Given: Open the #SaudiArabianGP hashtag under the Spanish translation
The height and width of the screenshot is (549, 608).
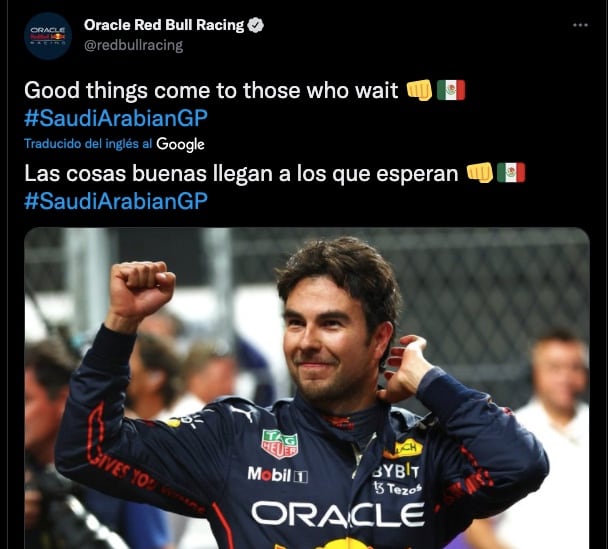Looking at the screenshot, I should point(116,201).
